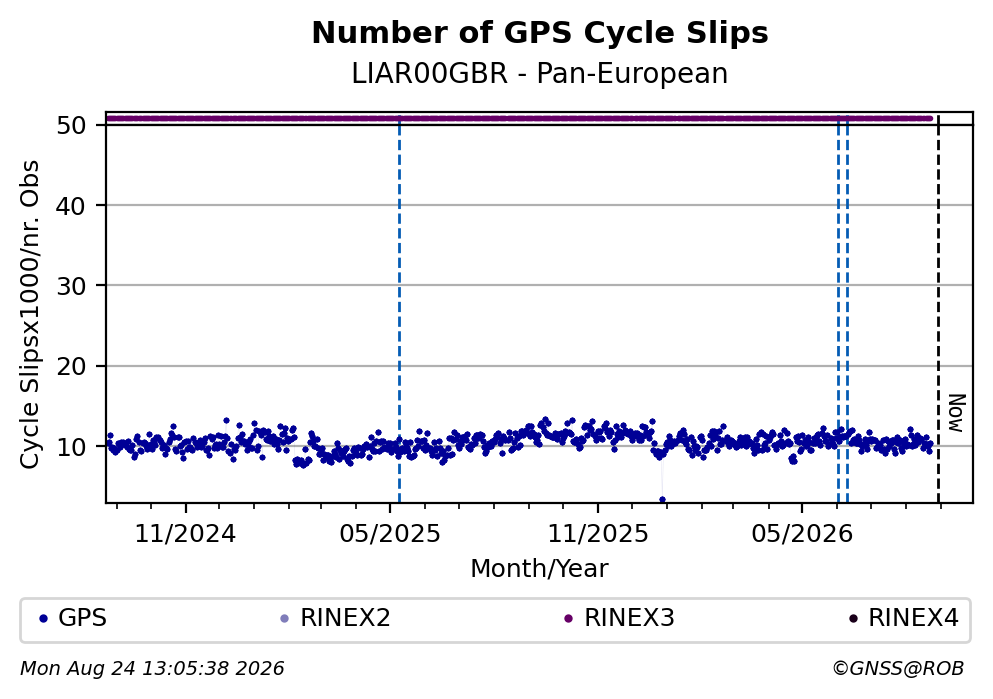
Task: Click the 'Cycle Slipsx1000/nr. Obs' axis title
Action: pos(30,315)
